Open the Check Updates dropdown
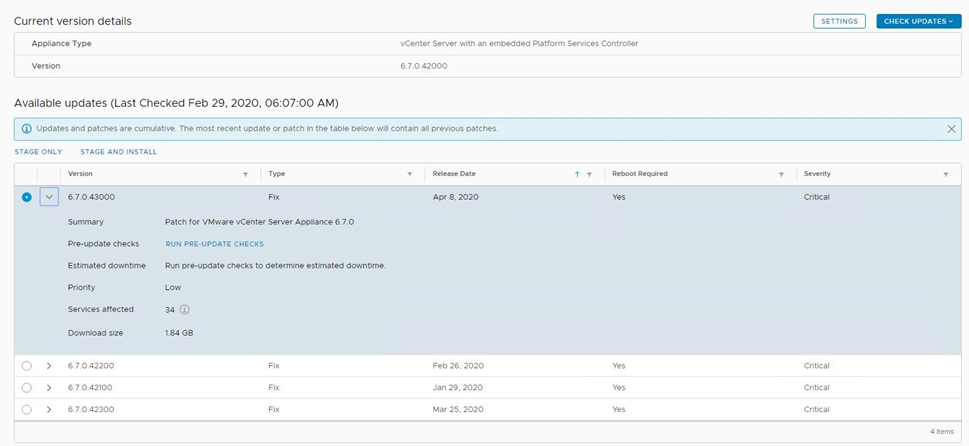 tap(918, 21)
